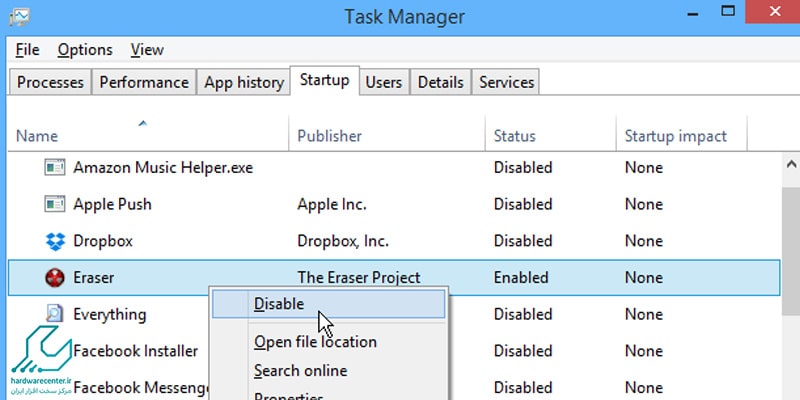Click the Everything search icon

pyautogui.click(x=54, y=314)
